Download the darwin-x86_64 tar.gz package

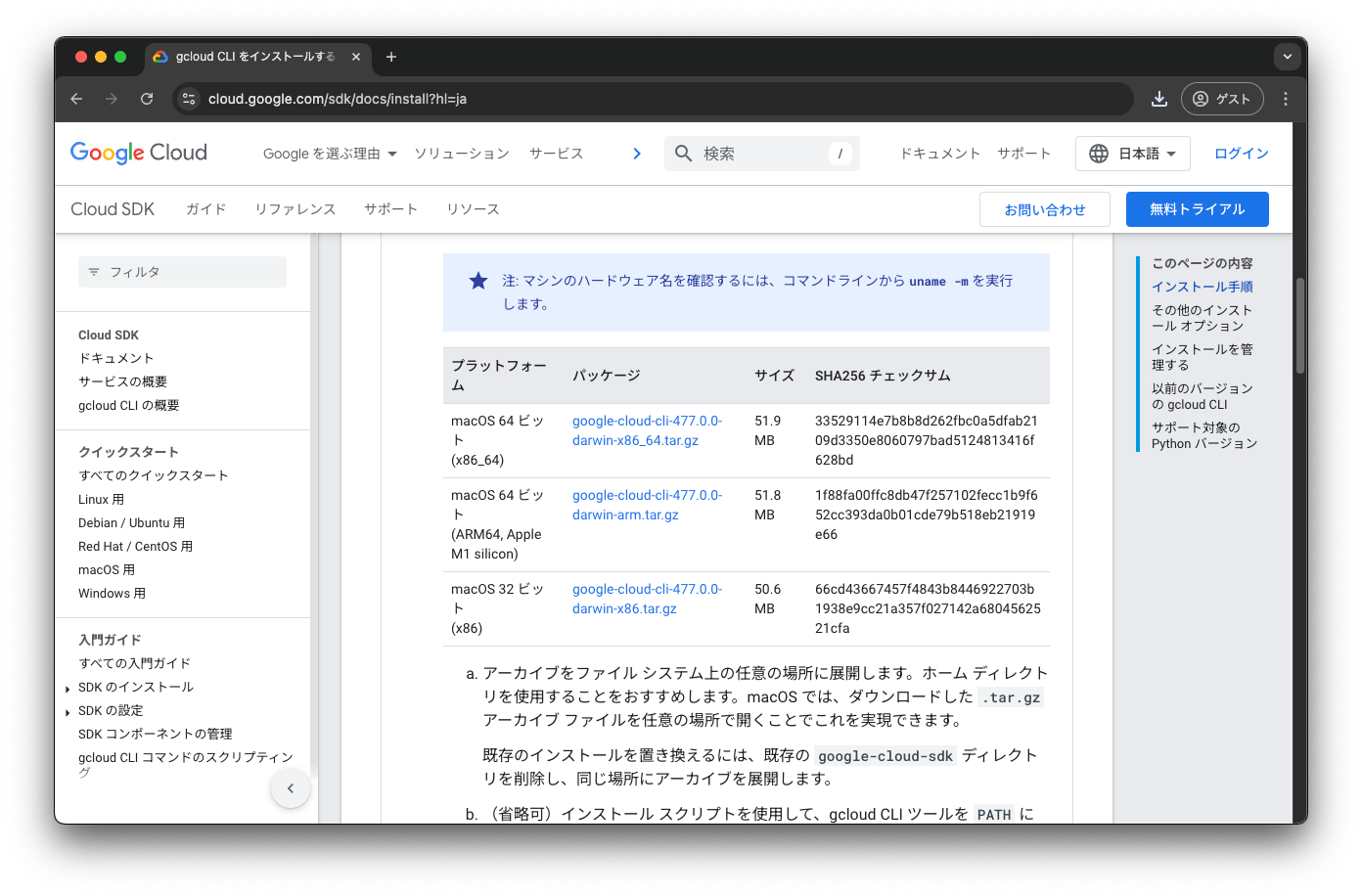[x=647, y=430]
